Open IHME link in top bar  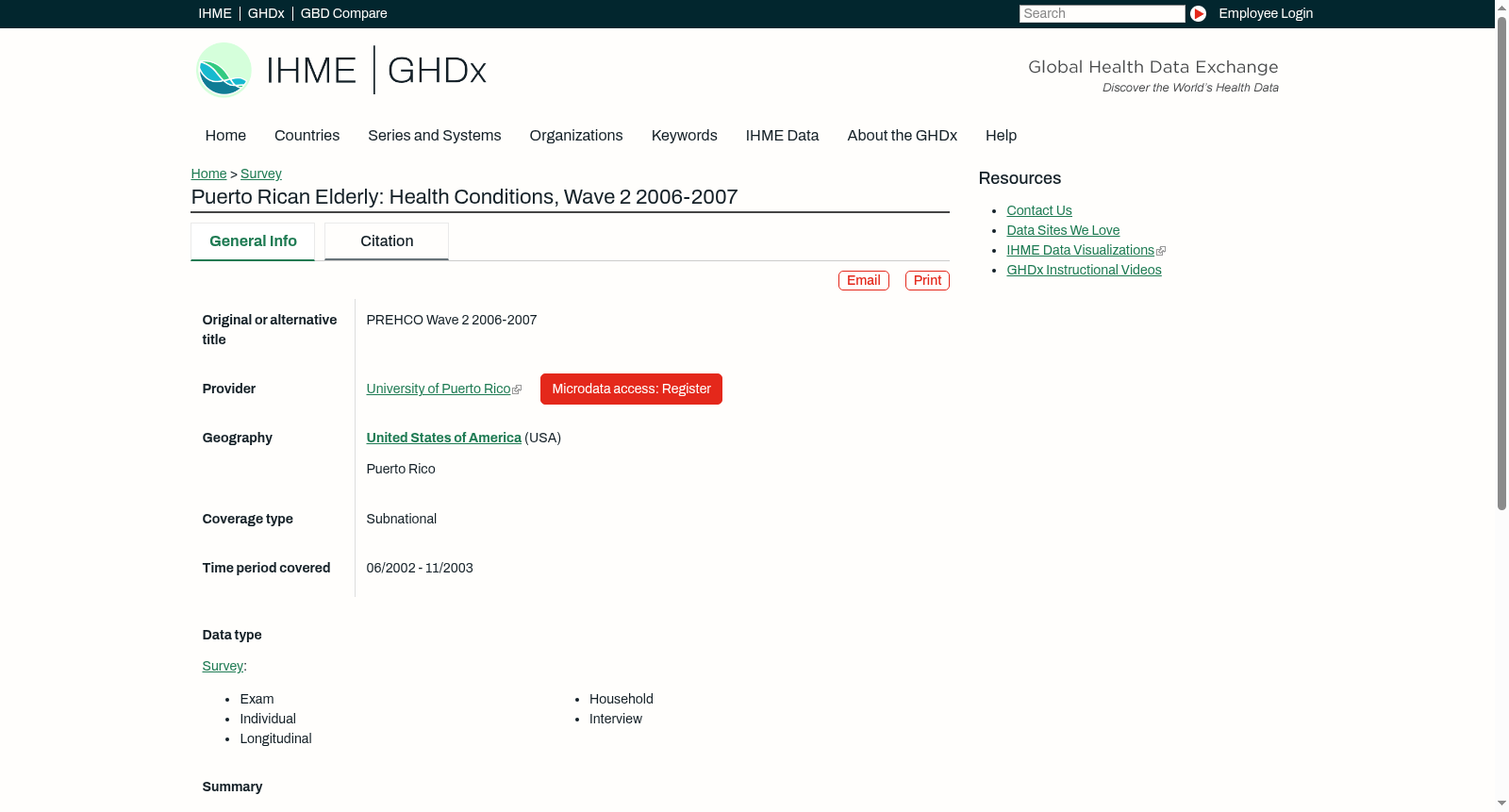click(x=215, y=13)
